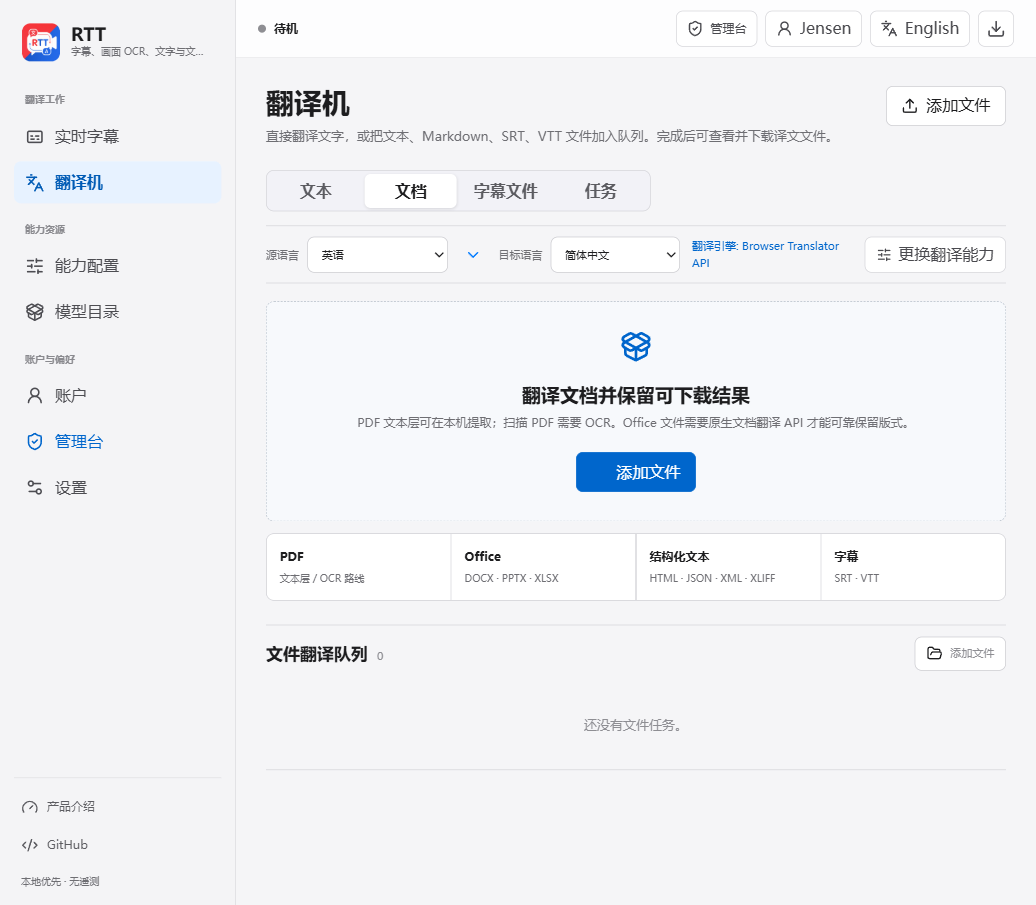This screenshot has height=905, width=1036.
Task: Click the 字幕 SRT · VTT format card
Action: (913, 567)
